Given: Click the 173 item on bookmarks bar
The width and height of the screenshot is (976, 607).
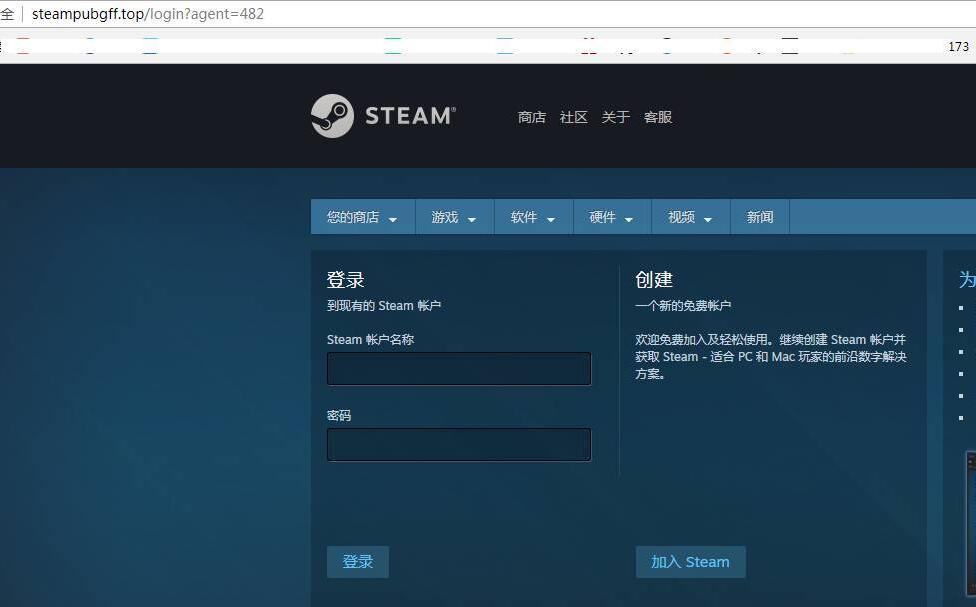Looking at the screenshot, I should click(958, 47).
